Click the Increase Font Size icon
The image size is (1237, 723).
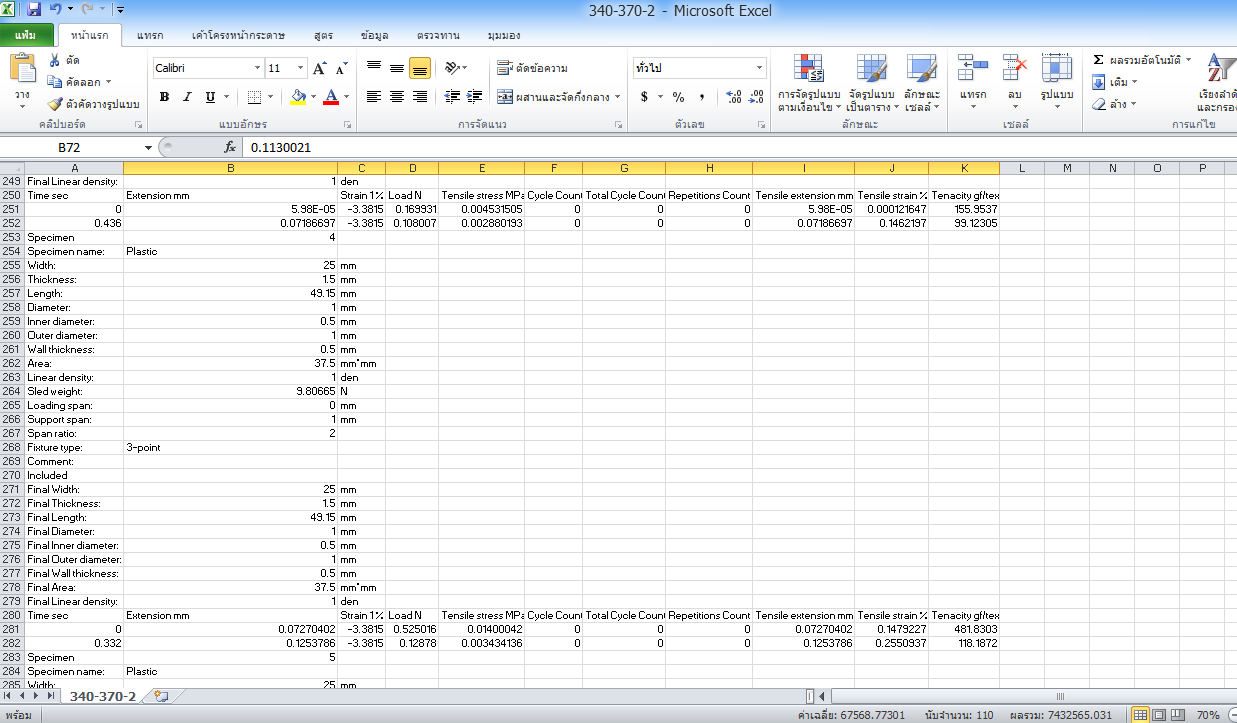(x=320, y=68)
